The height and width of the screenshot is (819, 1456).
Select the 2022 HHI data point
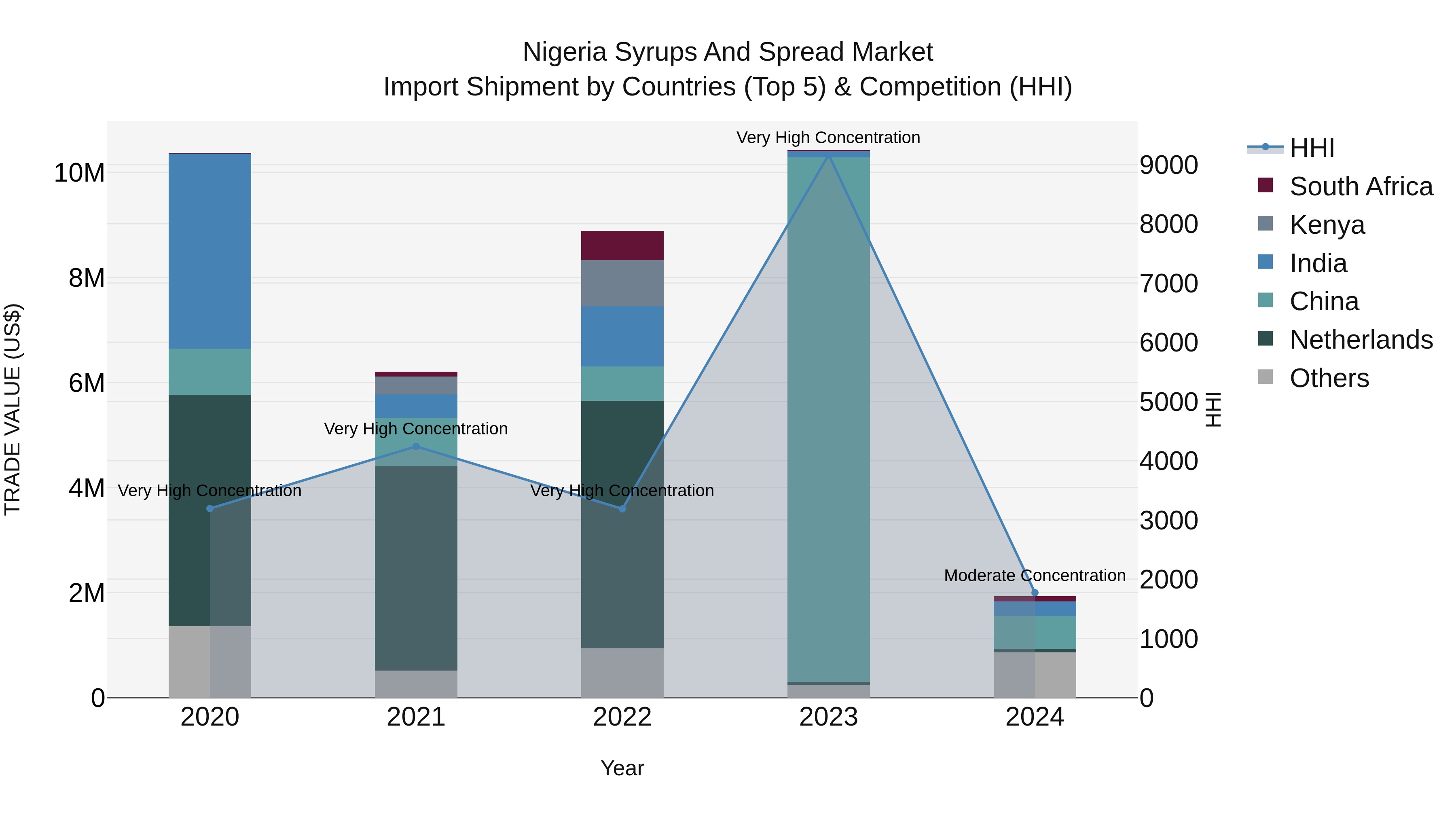622,509
